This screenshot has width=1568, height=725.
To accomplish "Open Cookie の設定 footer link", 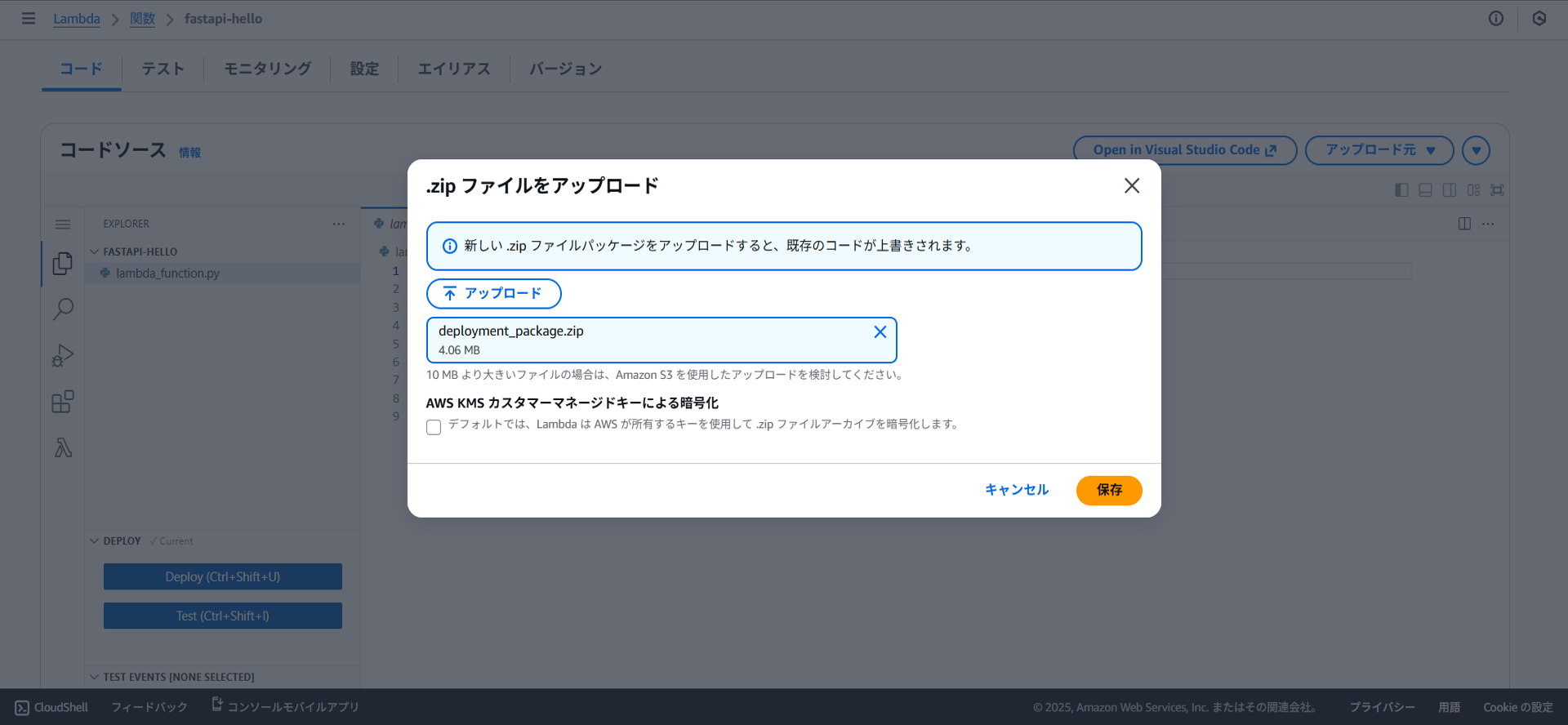I will 1518,707.
